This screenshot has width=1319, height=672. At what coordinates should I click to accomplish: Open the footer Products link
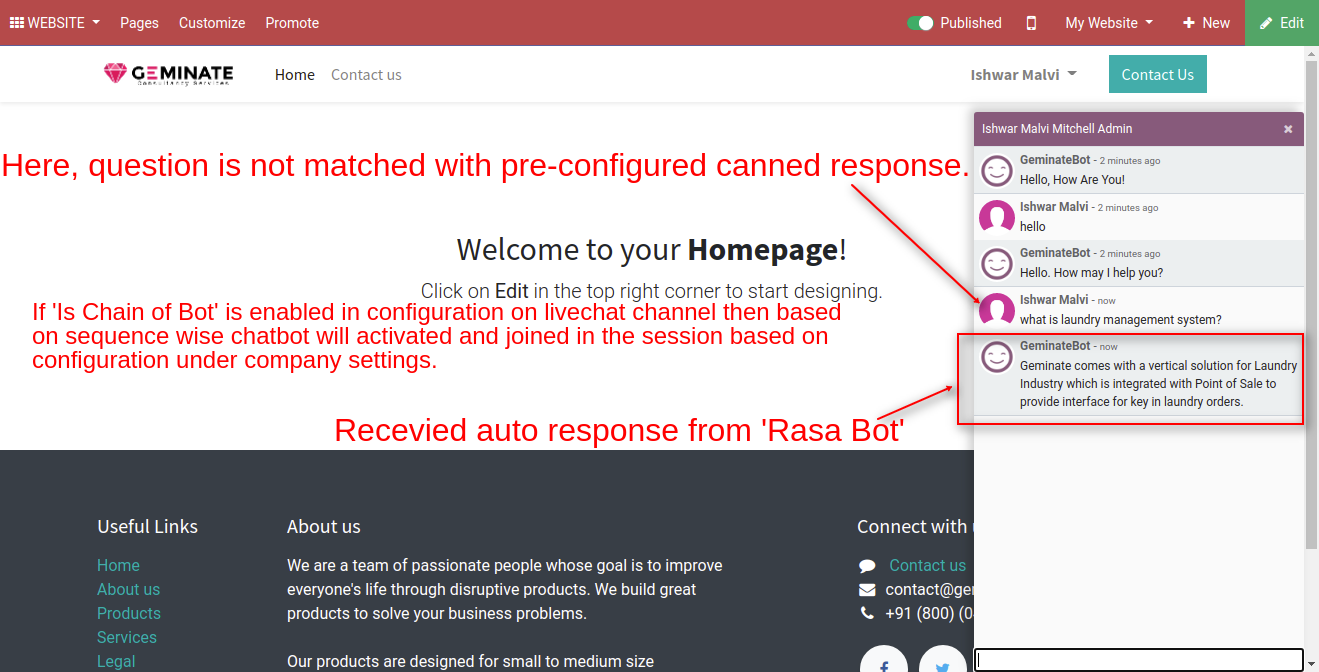point(129,613)
